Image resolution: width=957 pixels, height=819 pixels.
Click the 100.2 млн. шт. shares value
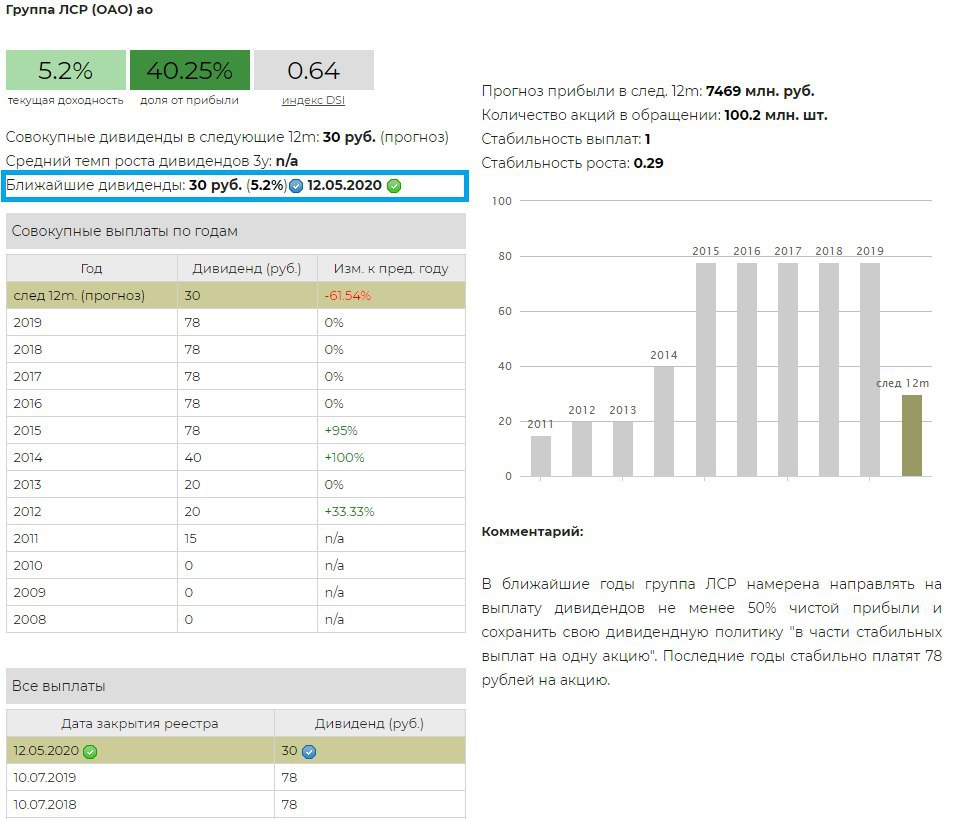[776, 115]
